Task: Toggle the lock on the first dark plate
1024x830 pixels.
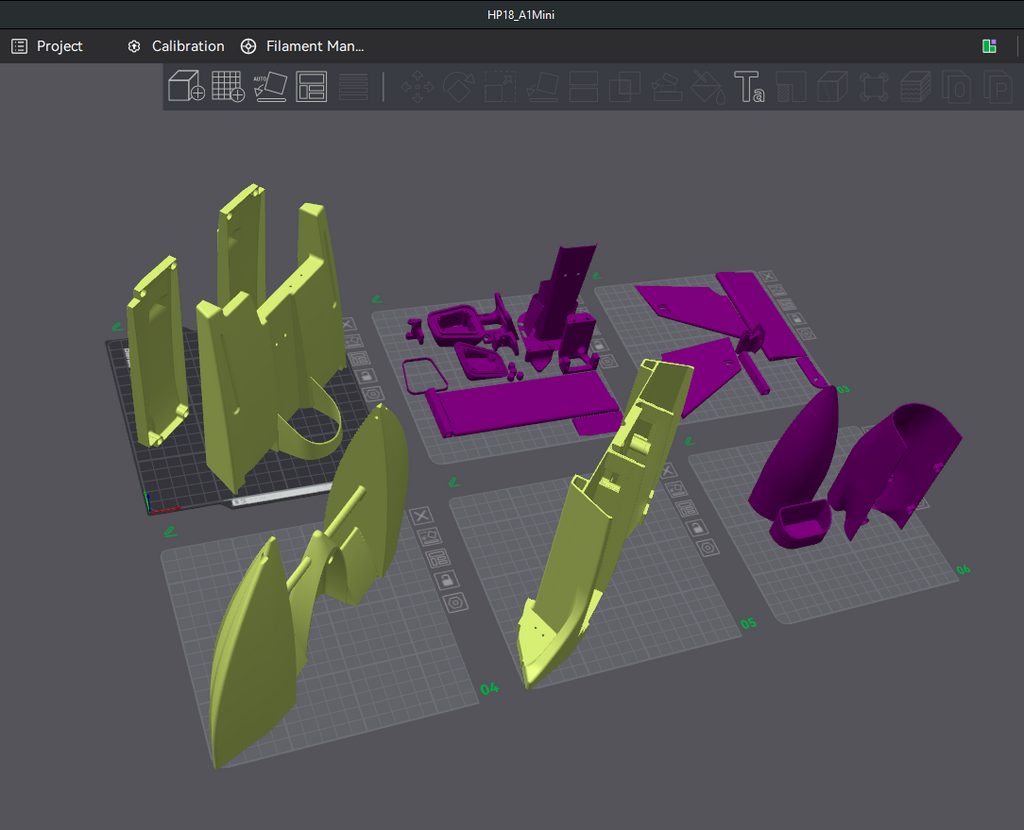Action: (366, 375)
